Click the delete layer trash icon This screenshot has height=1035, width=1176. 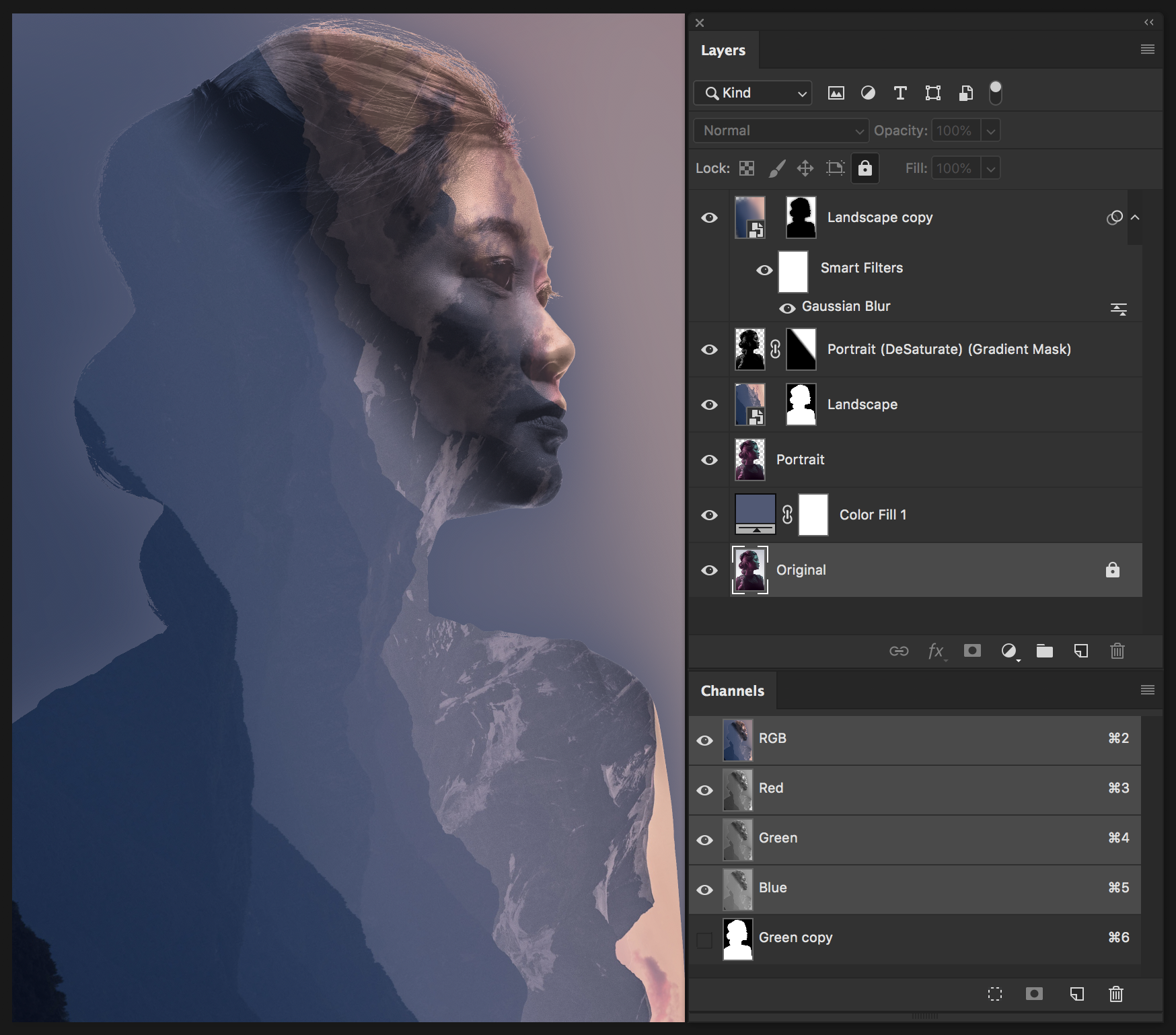1117,651
